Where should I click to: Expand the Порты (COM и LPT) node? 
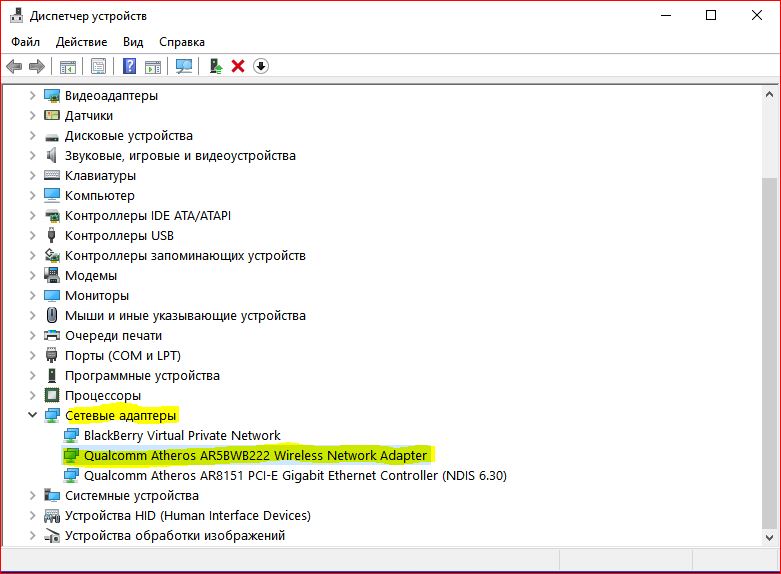(x=32, y=355)
